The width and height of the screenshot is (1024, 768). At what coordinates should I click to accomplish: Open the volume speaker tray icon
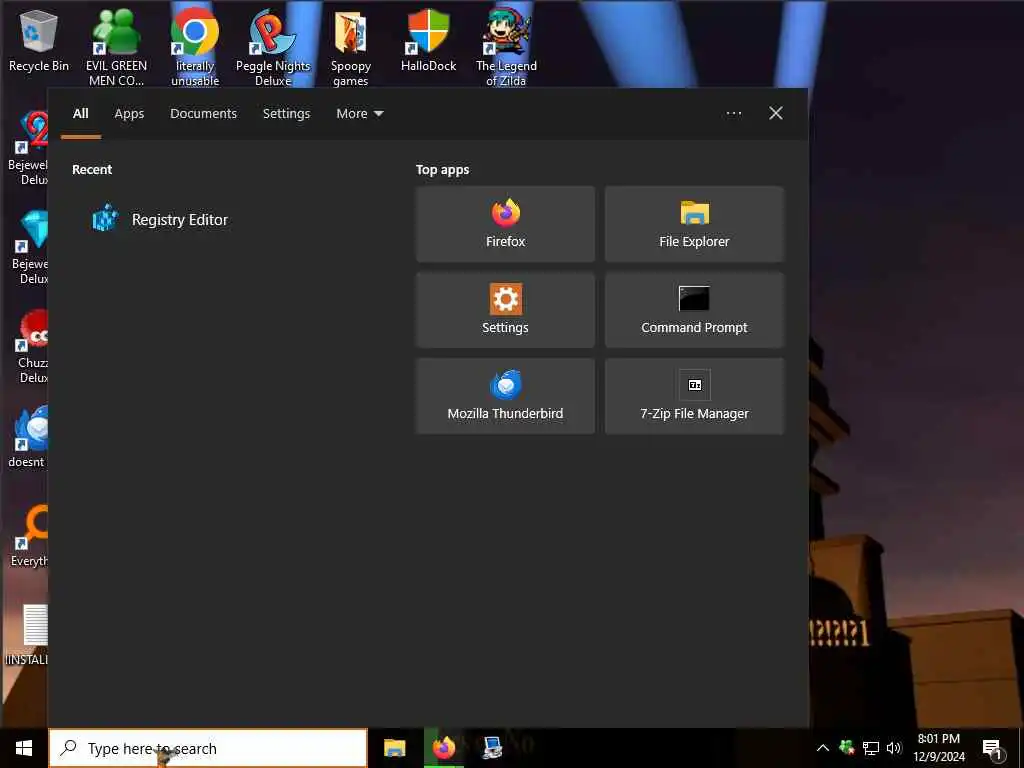coord(893,748)
